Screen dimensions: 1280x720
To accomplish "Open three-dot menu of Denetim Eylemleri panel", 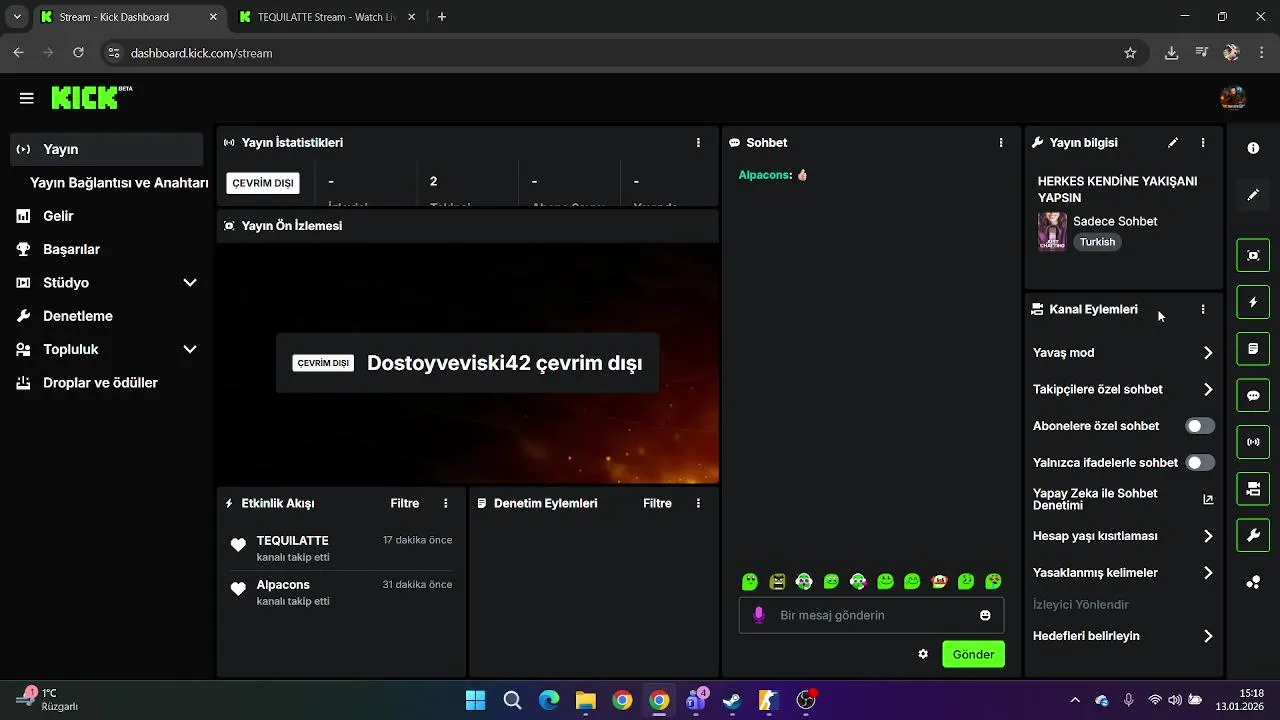I will [x=698, y=503].
